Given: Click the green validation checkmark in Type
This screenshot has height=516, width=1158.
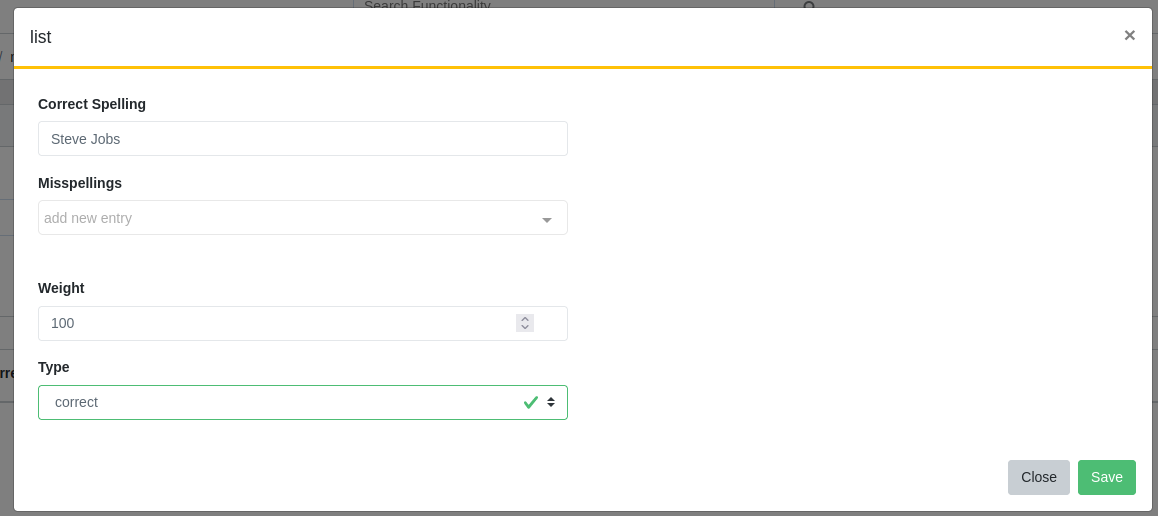Looking at the screenshot, I should pyautogui.click(x=530, y=402).
